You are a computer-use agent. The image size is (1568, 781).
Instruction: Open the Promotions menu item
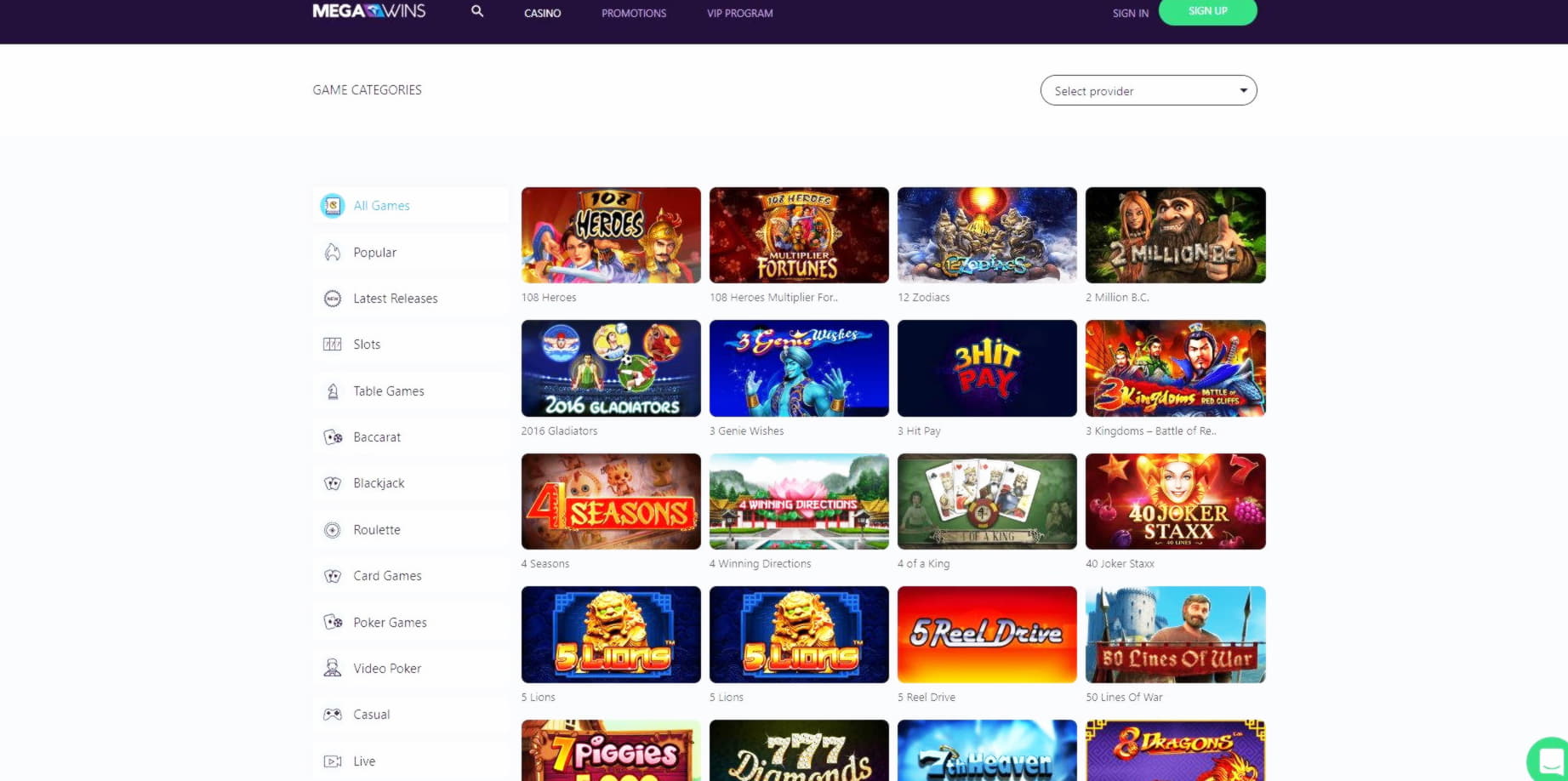point(634,13)
